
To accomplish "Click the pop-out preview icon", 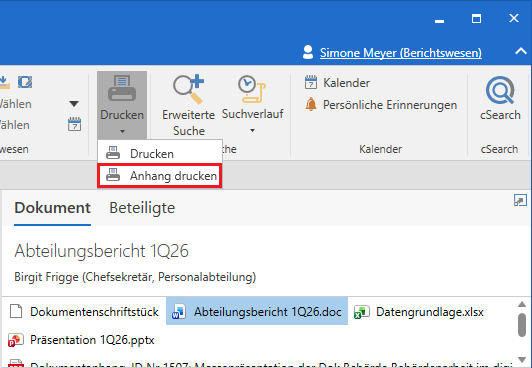I will pyautogui.click(x=520, y=200).
